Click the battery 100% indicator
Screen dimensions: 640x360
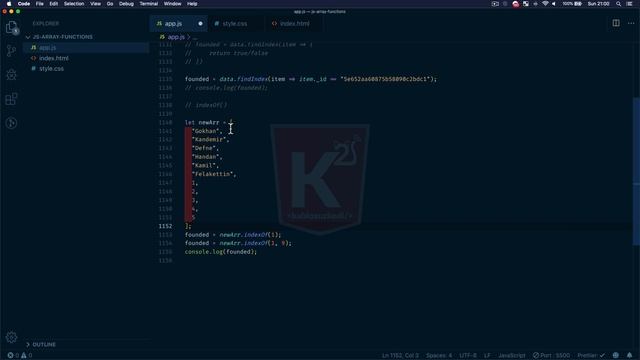[x=572, y=4]
